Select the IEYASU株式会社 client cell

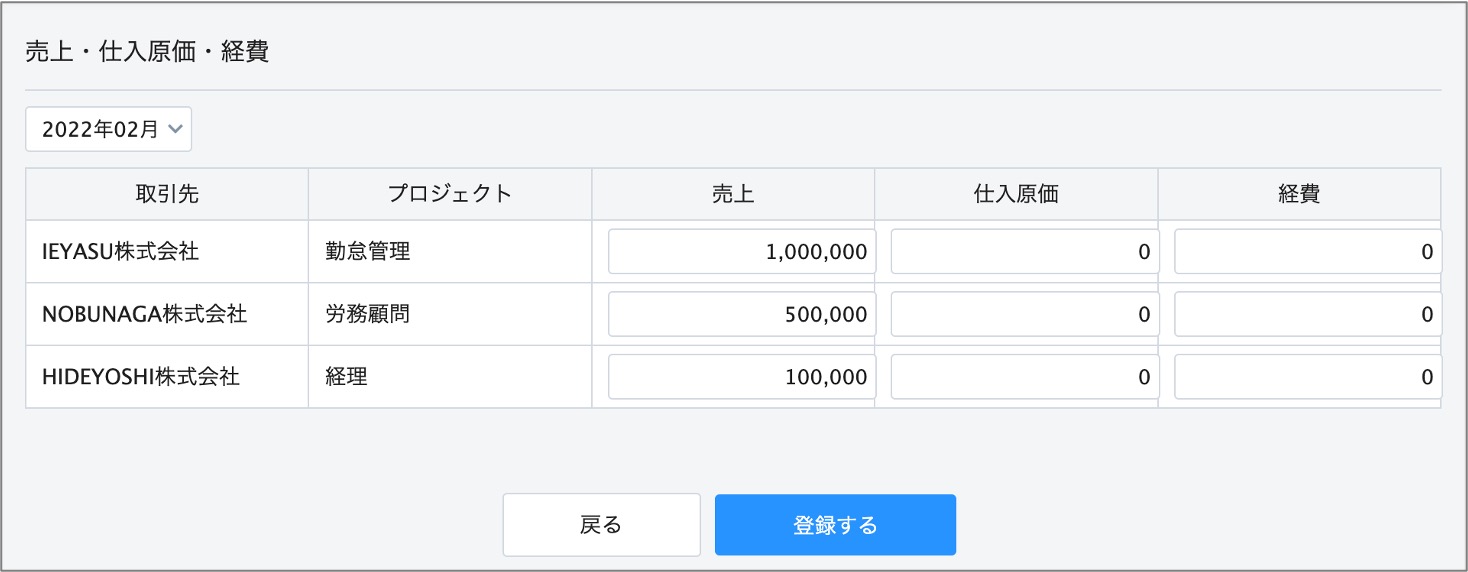click(167, 252)
